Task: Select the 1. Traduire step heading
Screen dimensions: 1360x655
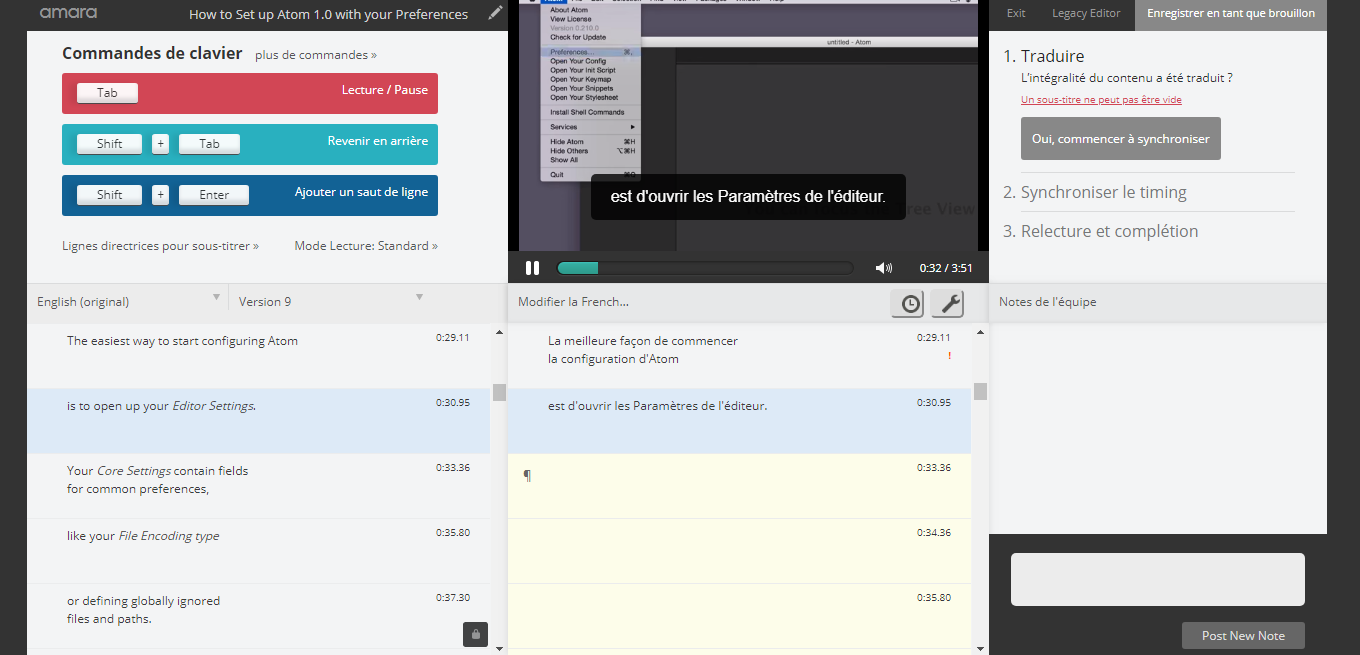Action: (1044, 56)
